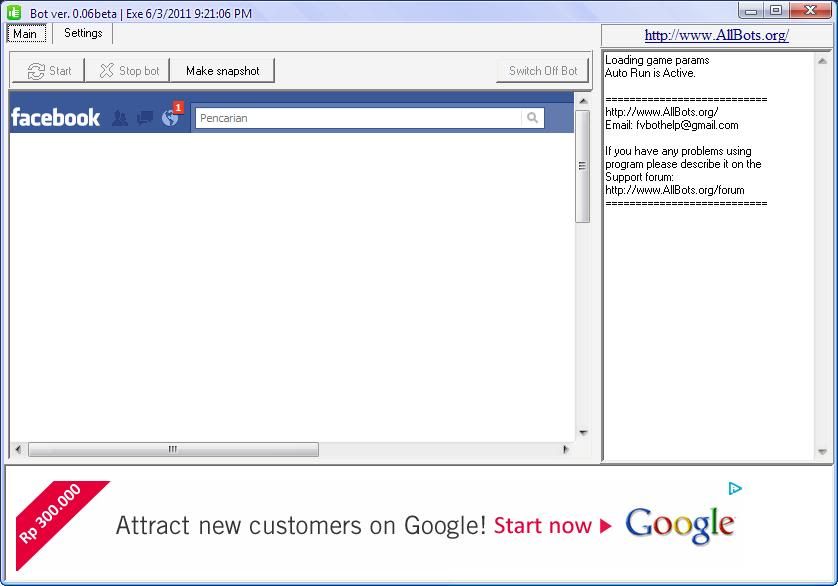Viewport: 838px width, 586px height.
Task: Click log panel scroll down arrow
Action: click(x=823, y=452)
